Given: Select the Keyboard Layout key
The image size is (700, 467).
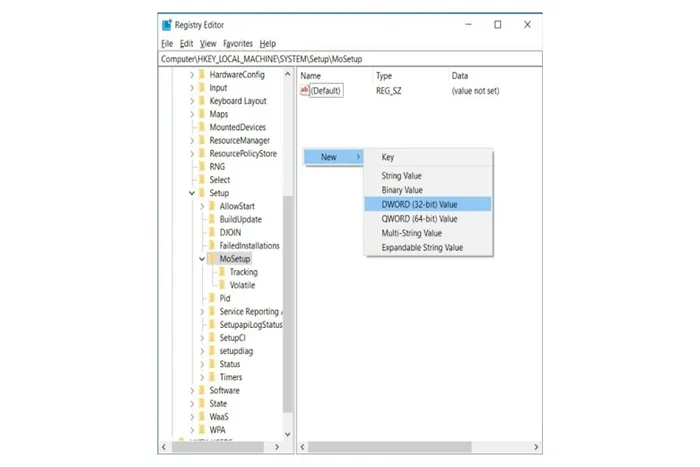Looking at the screenshot, I should coord(238,101).
